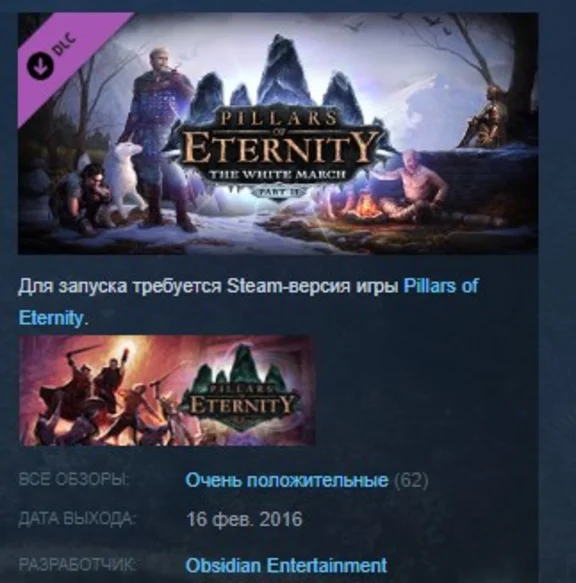Open the Pillars of Eternity base game link
Image resolution: width=576 pixels, height=583 pixels.
coord(440,286)
